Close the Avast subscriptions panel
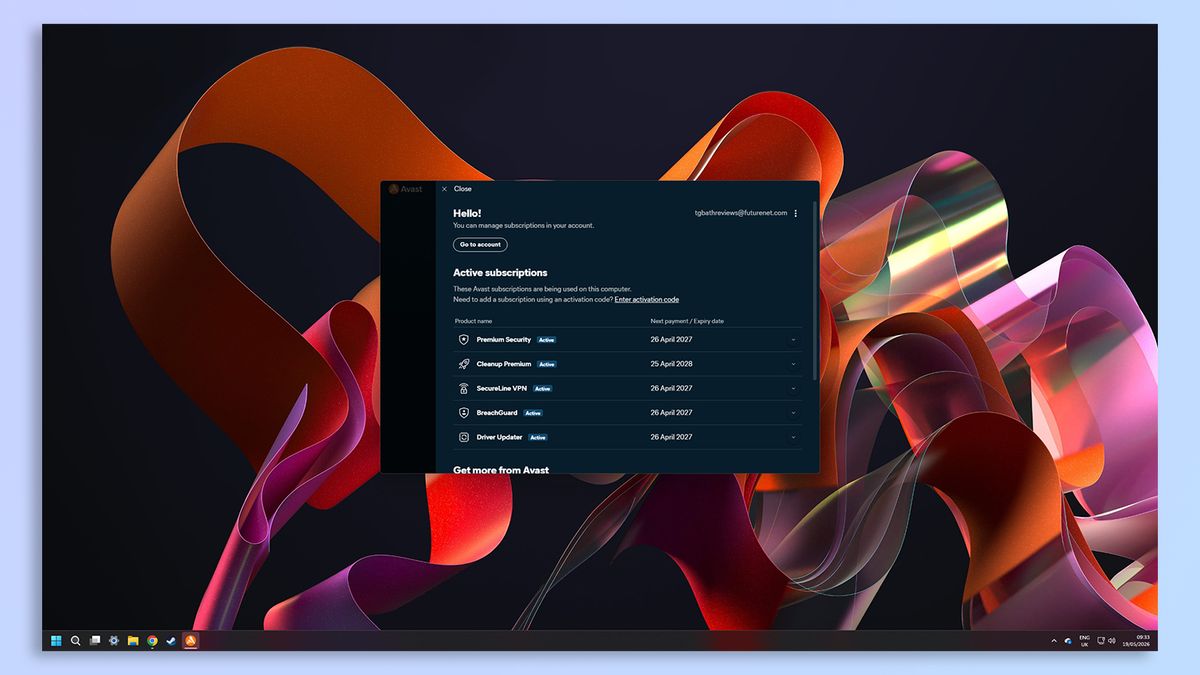1200x675 pixels. click(457, 189)
